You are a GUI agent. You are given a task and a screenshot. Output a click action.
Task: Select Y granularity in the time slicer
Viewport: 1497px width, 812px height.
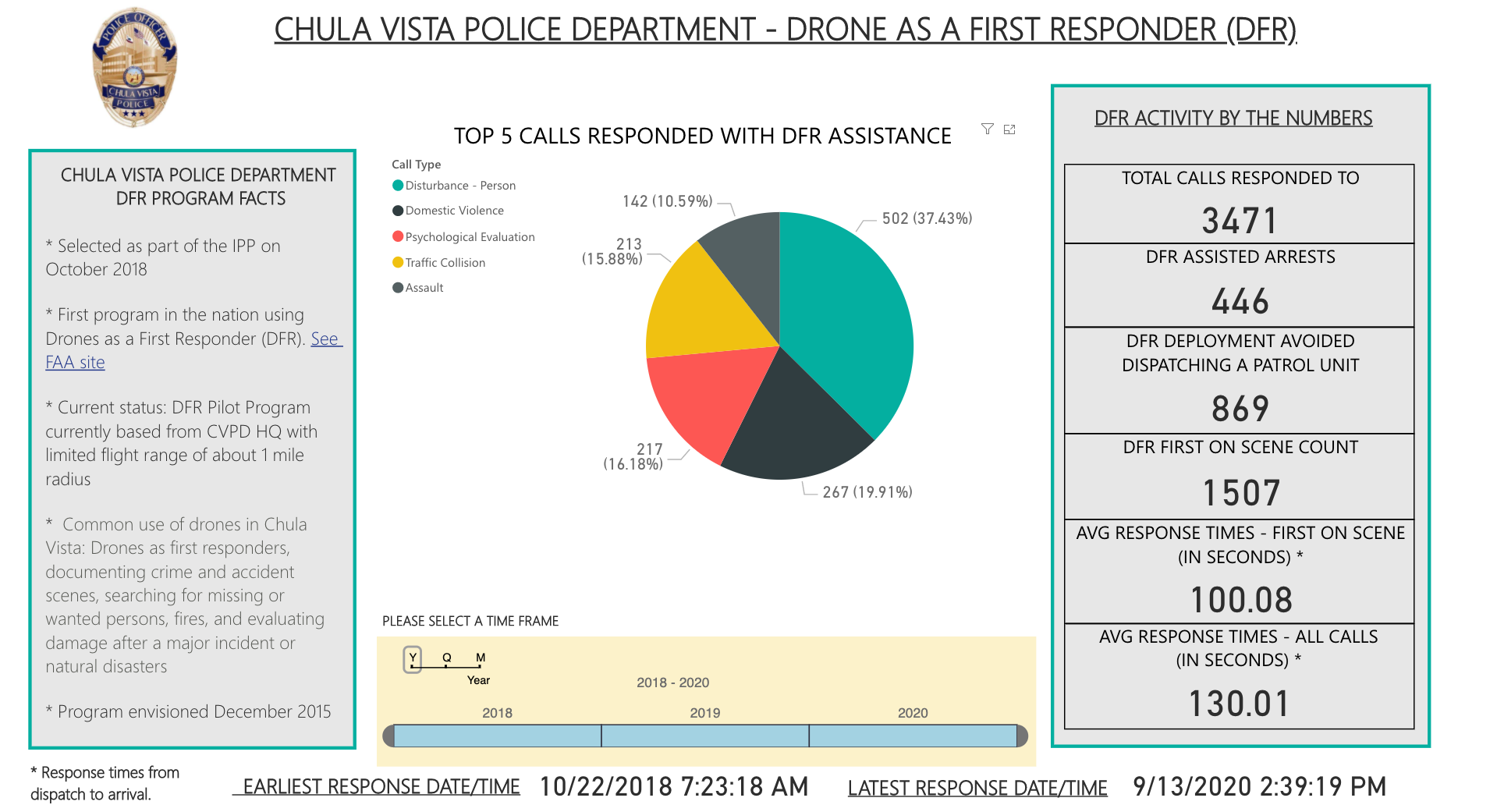411,658
